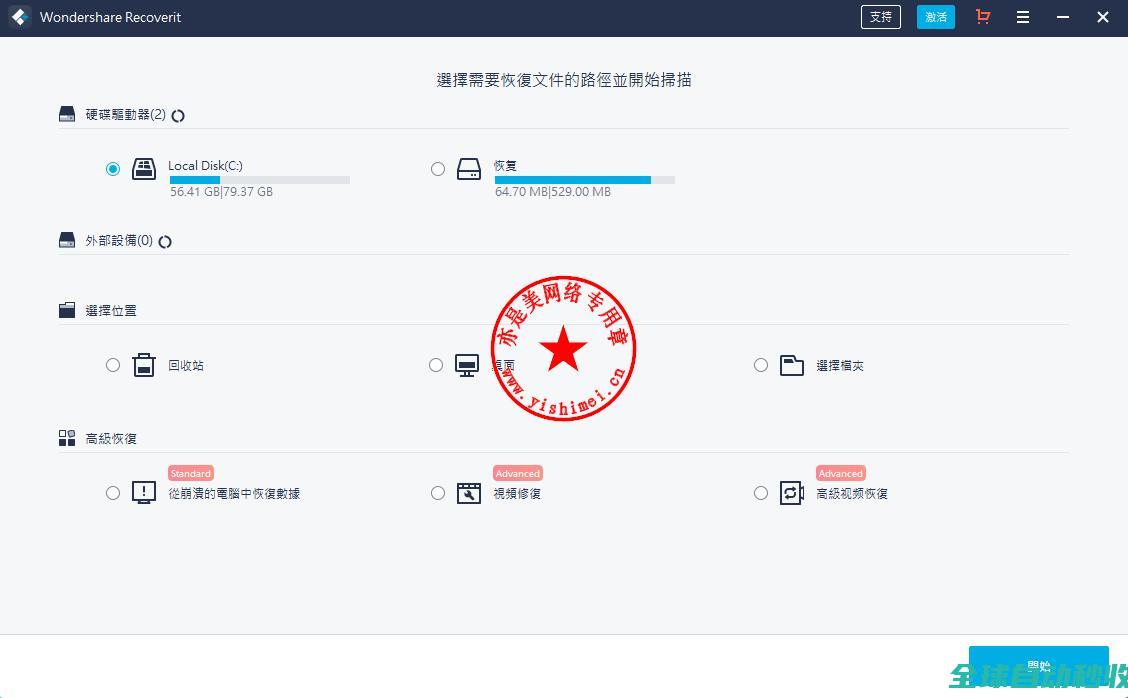Click the Wondershare Recoverit logo
This screenshot has width=1128, height=698.
pyautogui.click(x=19, y=17)
